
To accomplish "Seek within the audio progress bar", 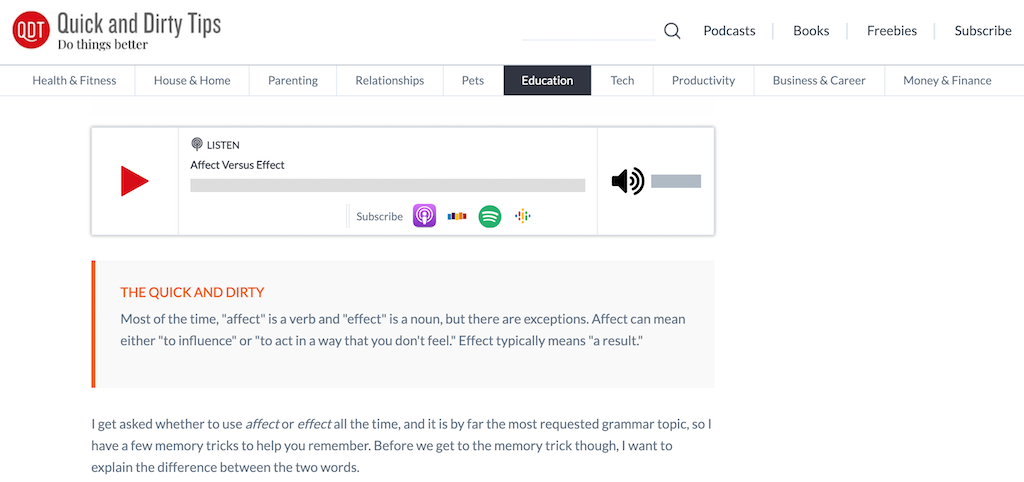I will pos(387,185).
